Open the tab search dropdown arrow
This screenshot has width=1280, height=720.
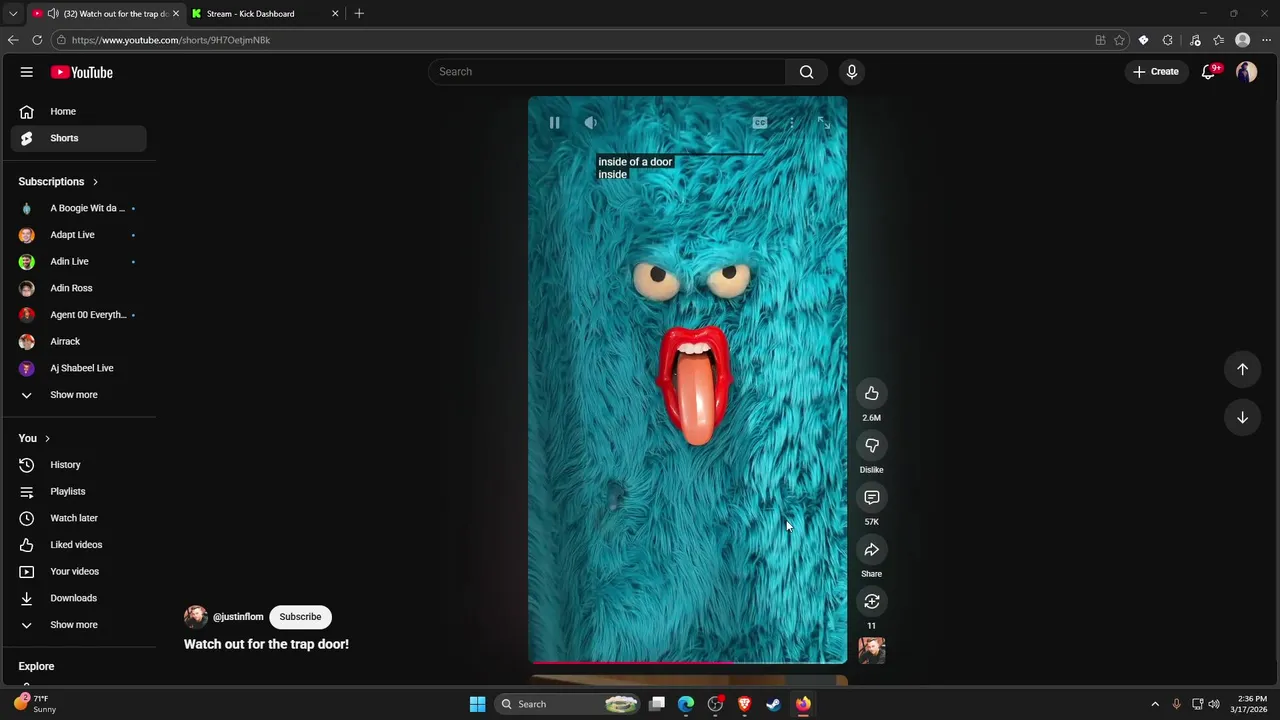pyautogui.click(x=13, y=13)
